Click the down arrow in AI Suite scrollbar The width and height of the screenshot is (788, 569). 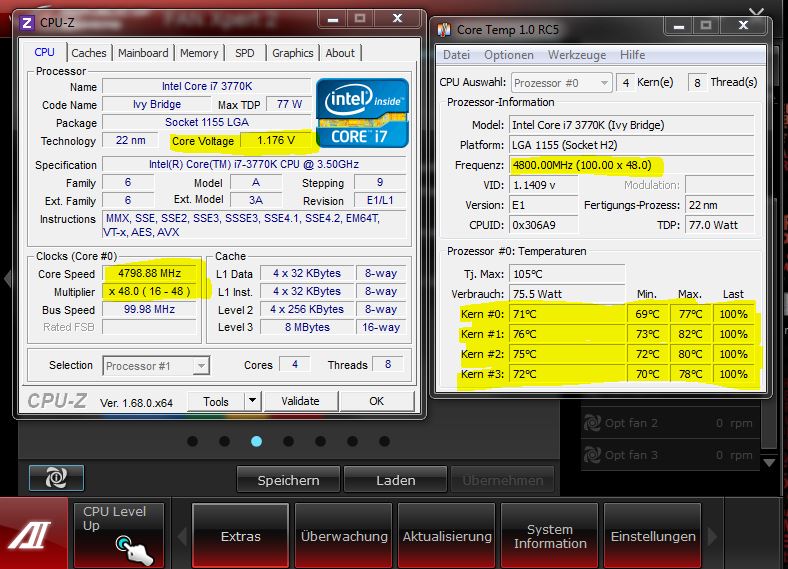pyautogui.click(x=769, y=463)
